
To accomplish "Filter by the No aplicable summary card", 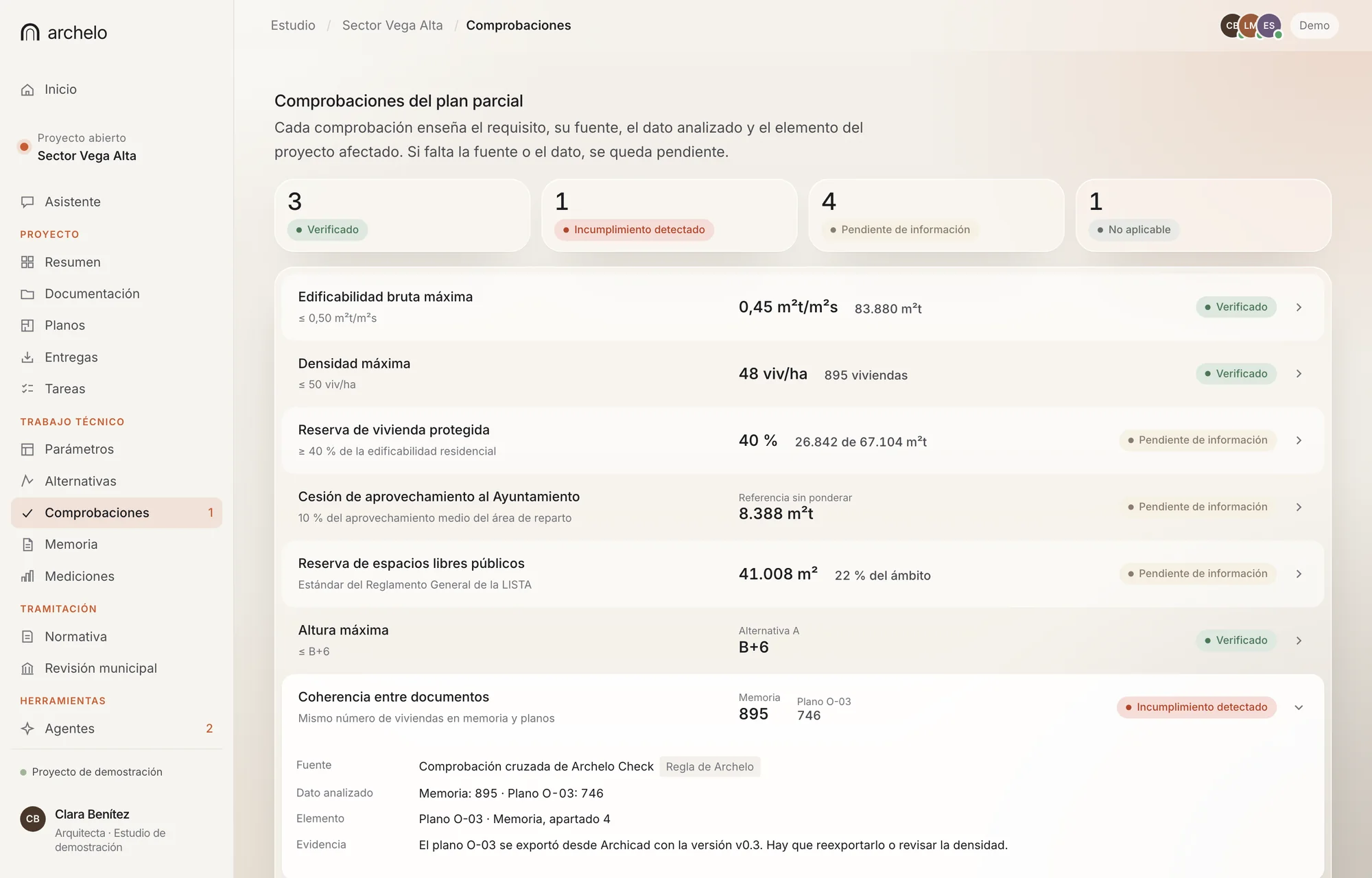I will click(x=1203, y=215).
